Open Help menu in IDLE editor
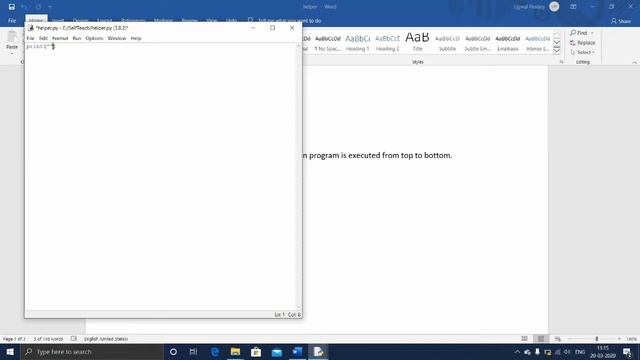This screenshot has width=640, height=360. point(136,38)
